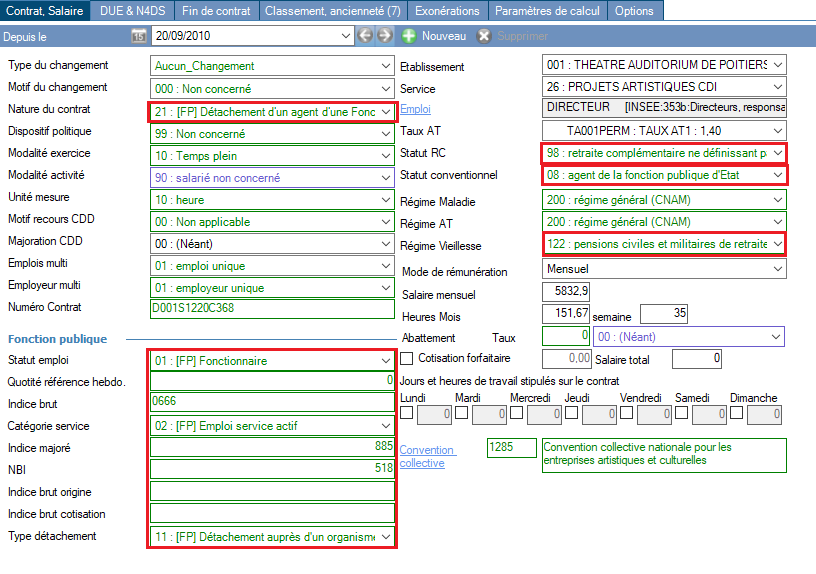The width and height of the screenshot is (816, 574).
Task: Click the calendar icon beside the date
Action: pos(139,36)
